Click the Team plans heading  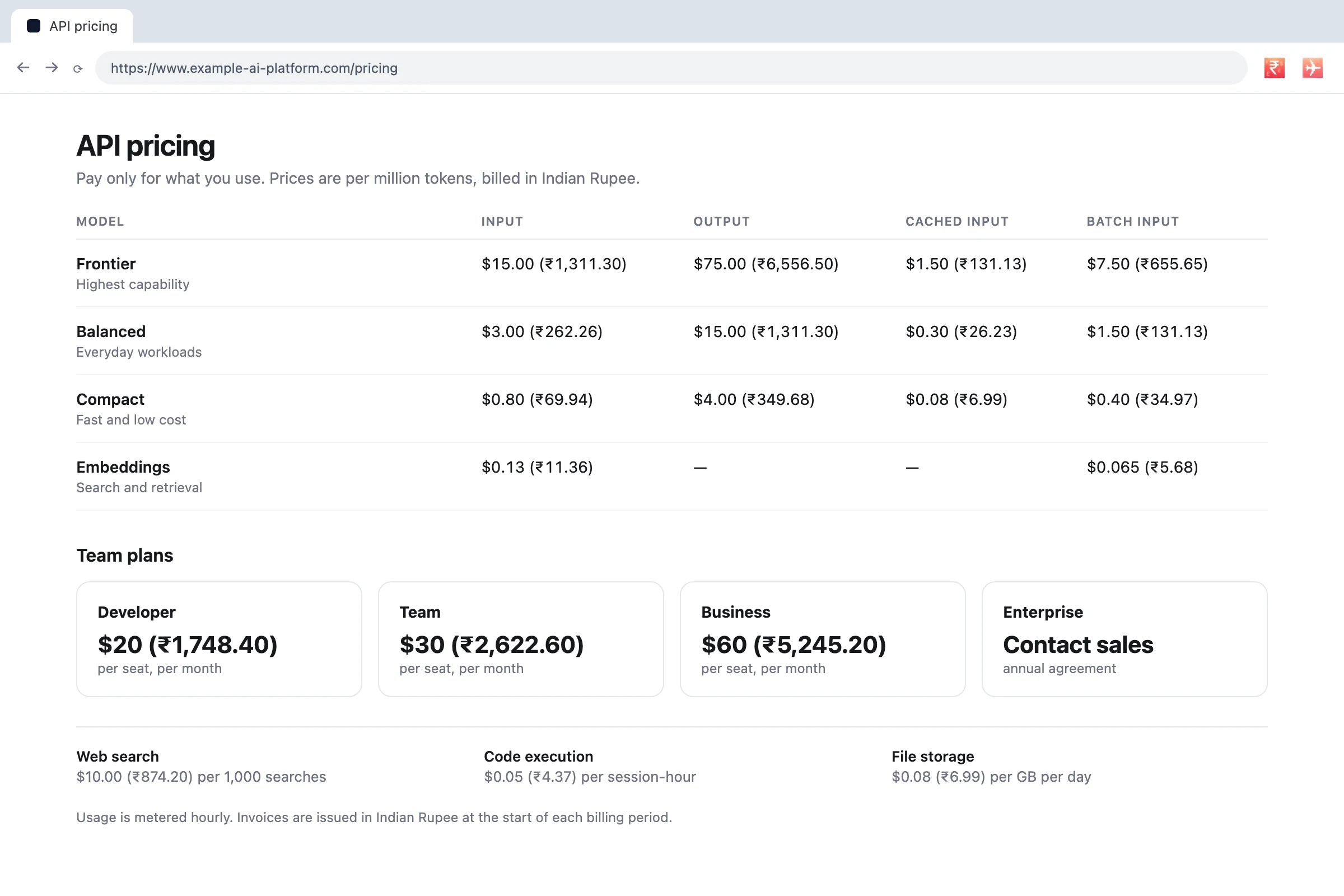click(x=124, y=556)
